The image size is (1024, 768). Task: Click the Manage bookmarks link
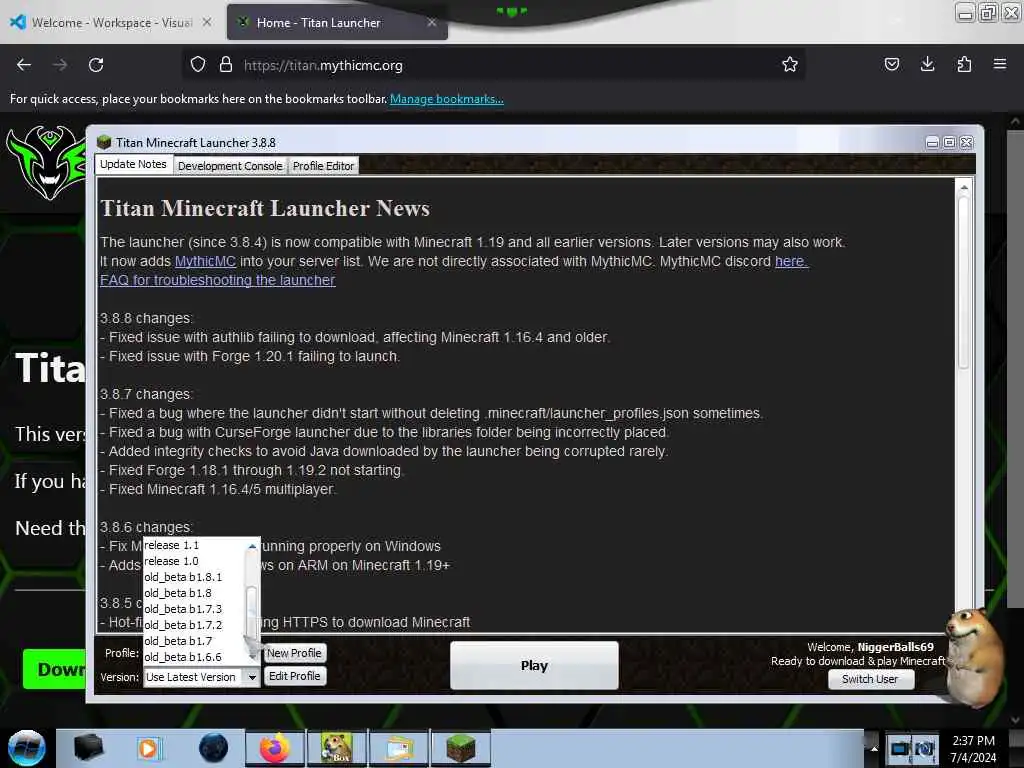click(447, 99)
